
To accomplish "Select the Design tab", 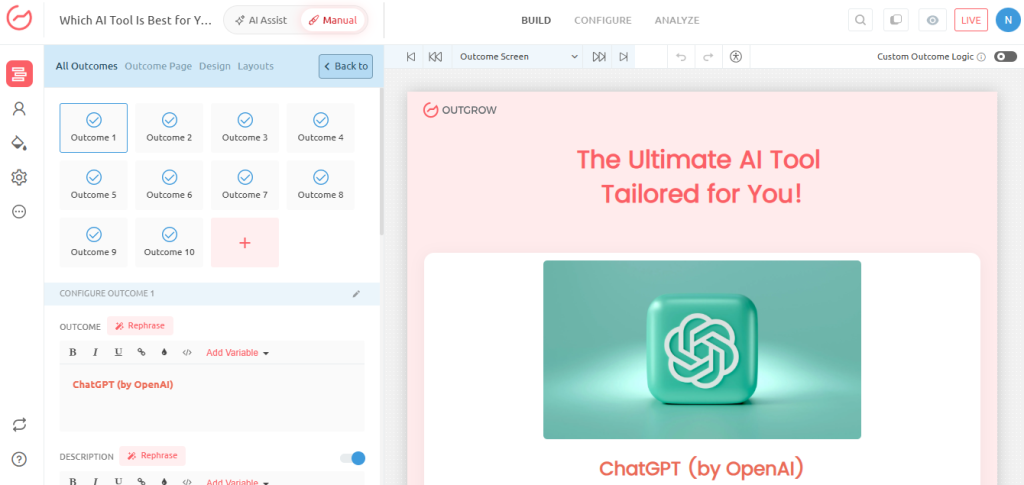I will (x=215, y=66).
